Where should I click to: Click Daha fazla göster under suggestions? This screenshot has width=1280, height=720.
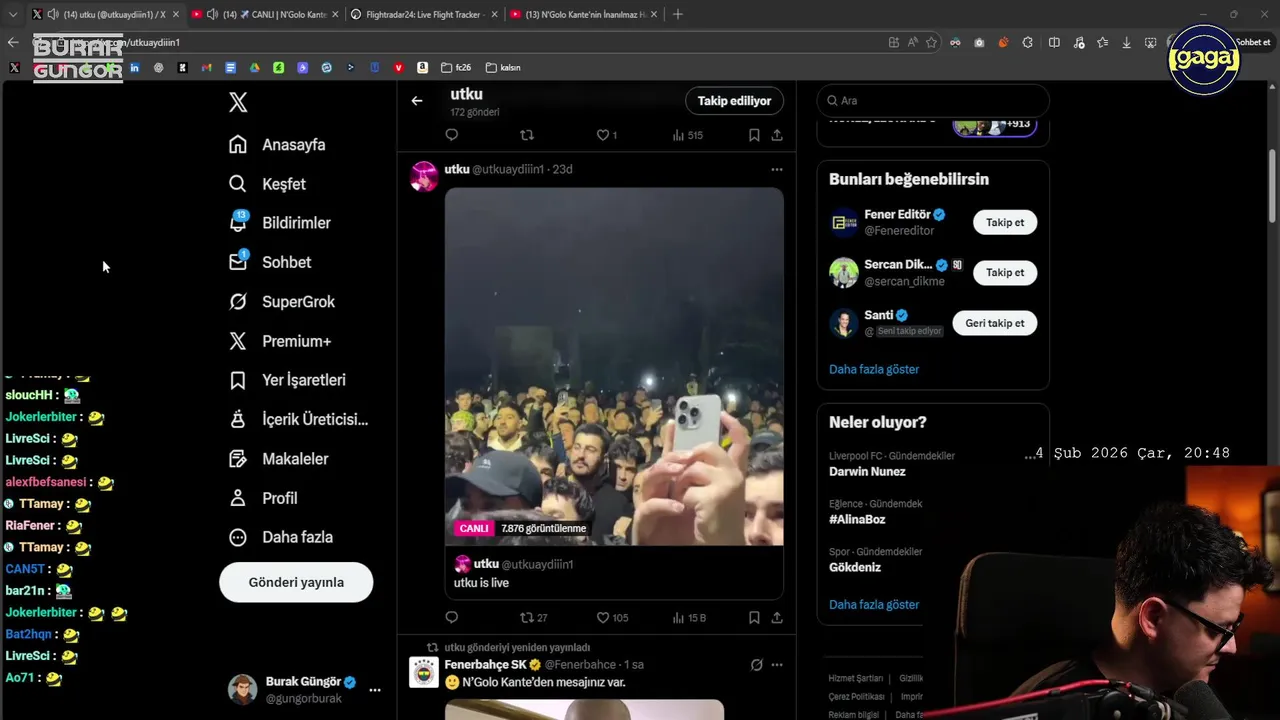click(874, 369)
